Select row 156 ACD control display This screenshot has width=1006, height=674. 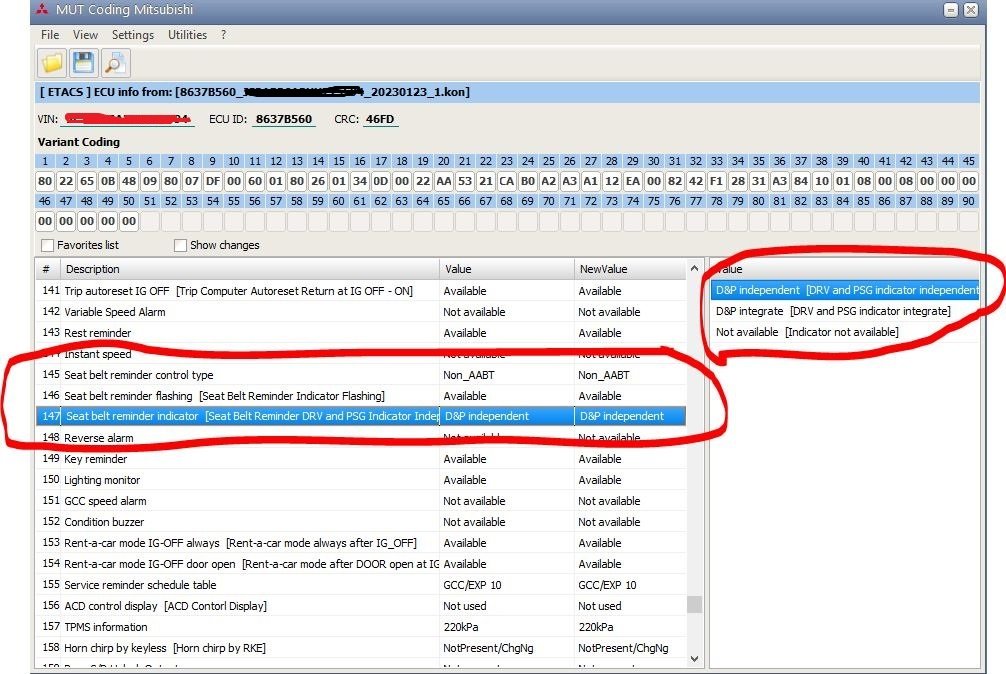pos(361,606)
